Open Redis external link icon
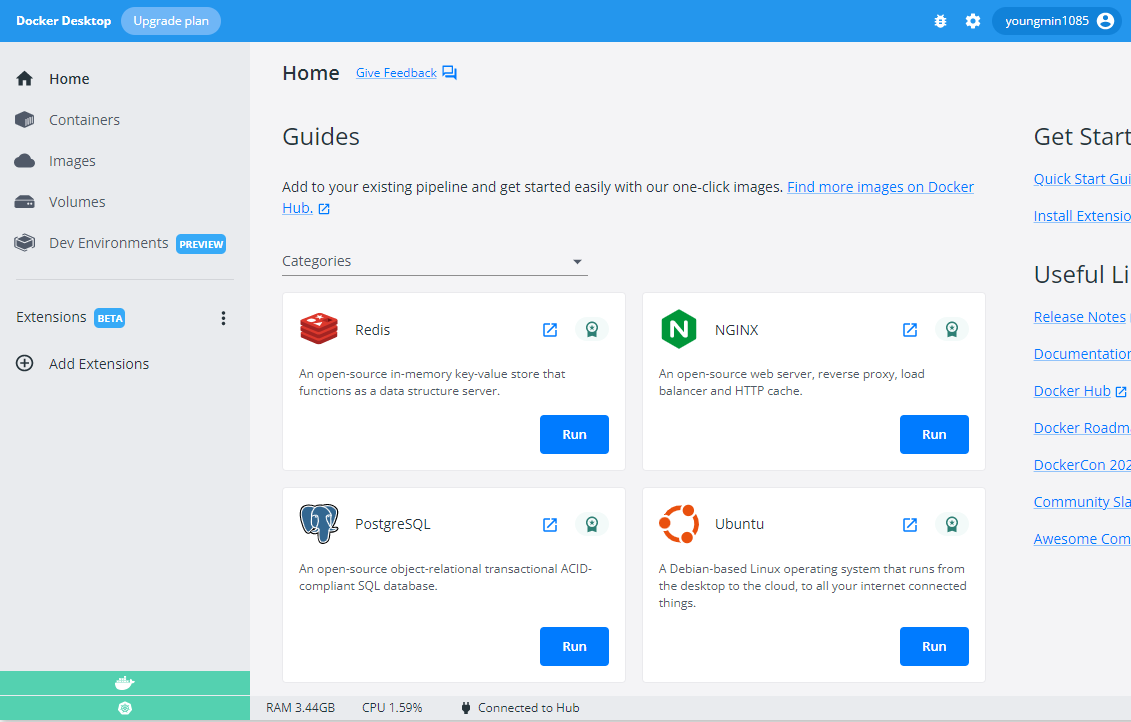The width and height of the screenshot is (1131, 722). [550, 330]
